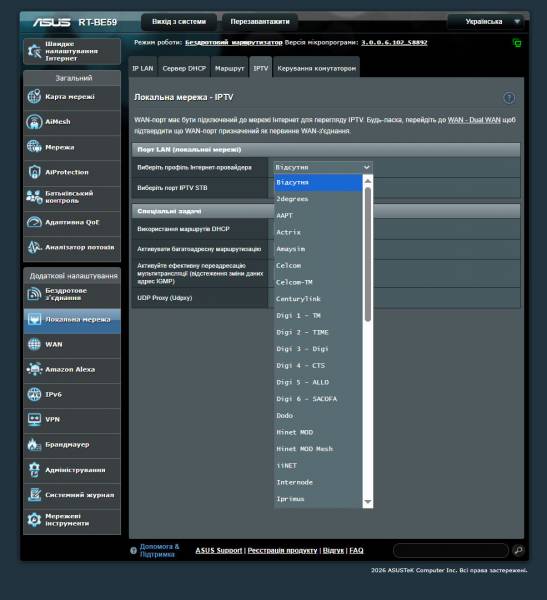The width and height of the screenshot is (547, 600).
Task: Open firmware version 3.0.0.6.102 link
Action: tap(394, 42)
